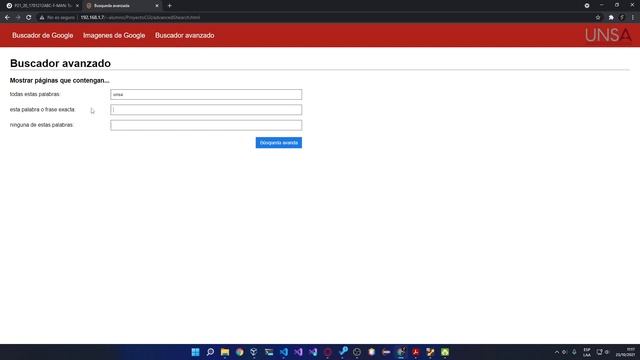640x360 pixels.
Task: Click the microphone icon in system tray
Action: pos(574,352)
